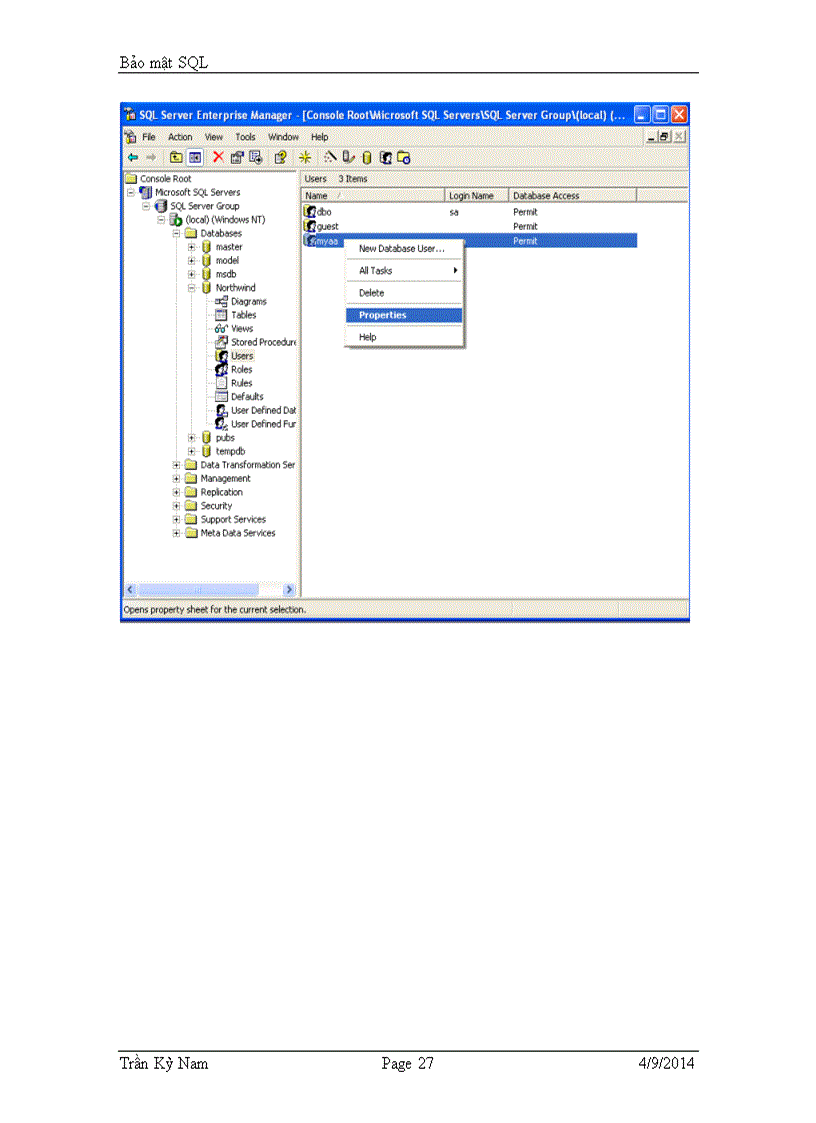Sort users by the Login Name column header
This screenshot has height=1123, width=816.
[x=473, y=195]
